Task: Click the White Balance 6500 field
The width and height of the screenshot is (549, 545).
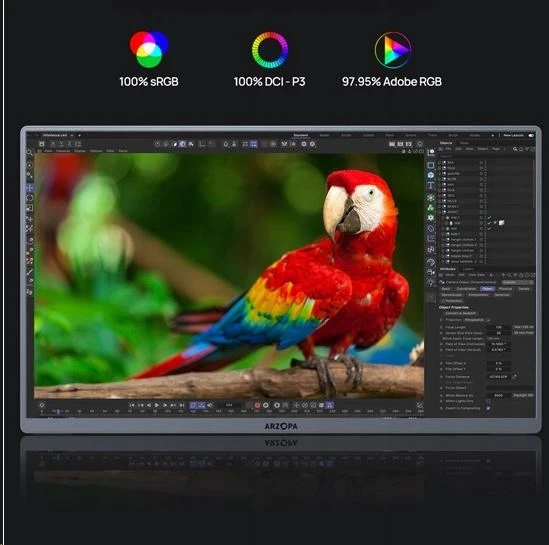Action: pos(499,395)
